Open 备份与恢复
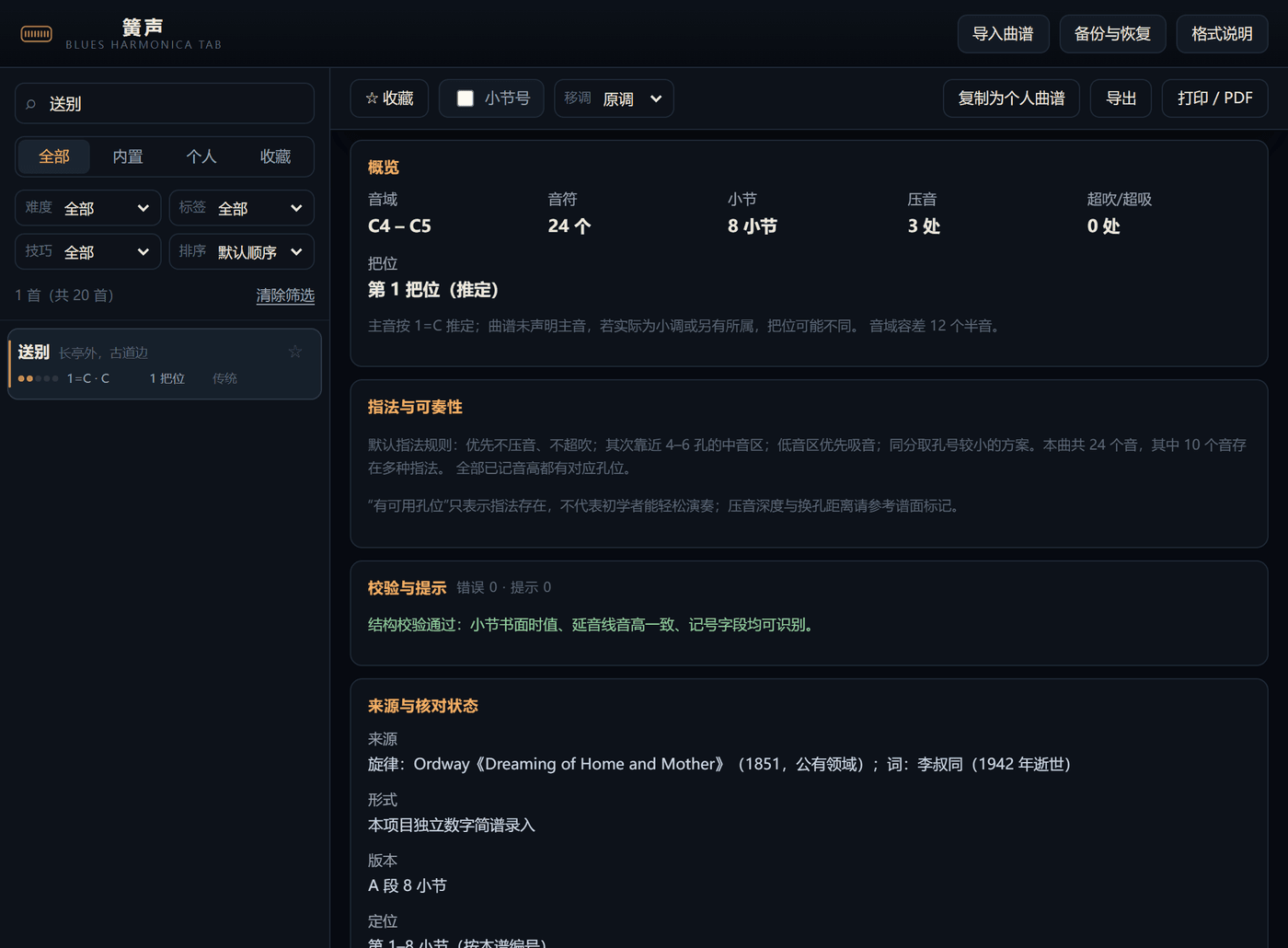This screenshot has height=948, width=1288. click(1112, 34)
